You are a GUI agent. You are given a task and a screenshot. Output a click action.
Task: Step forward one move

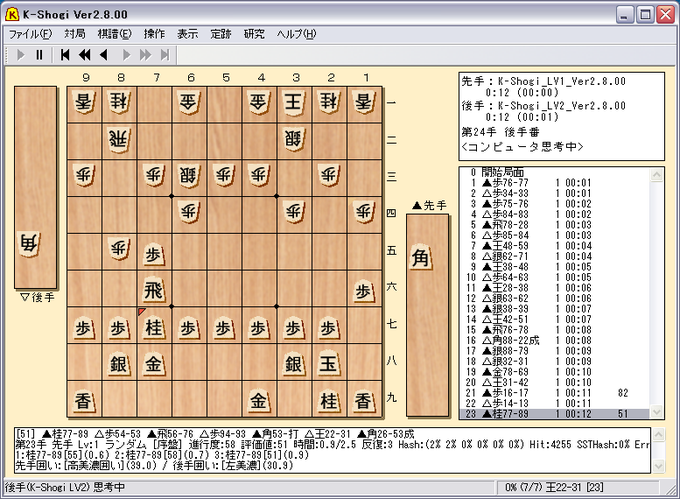(x=126, y=55)
